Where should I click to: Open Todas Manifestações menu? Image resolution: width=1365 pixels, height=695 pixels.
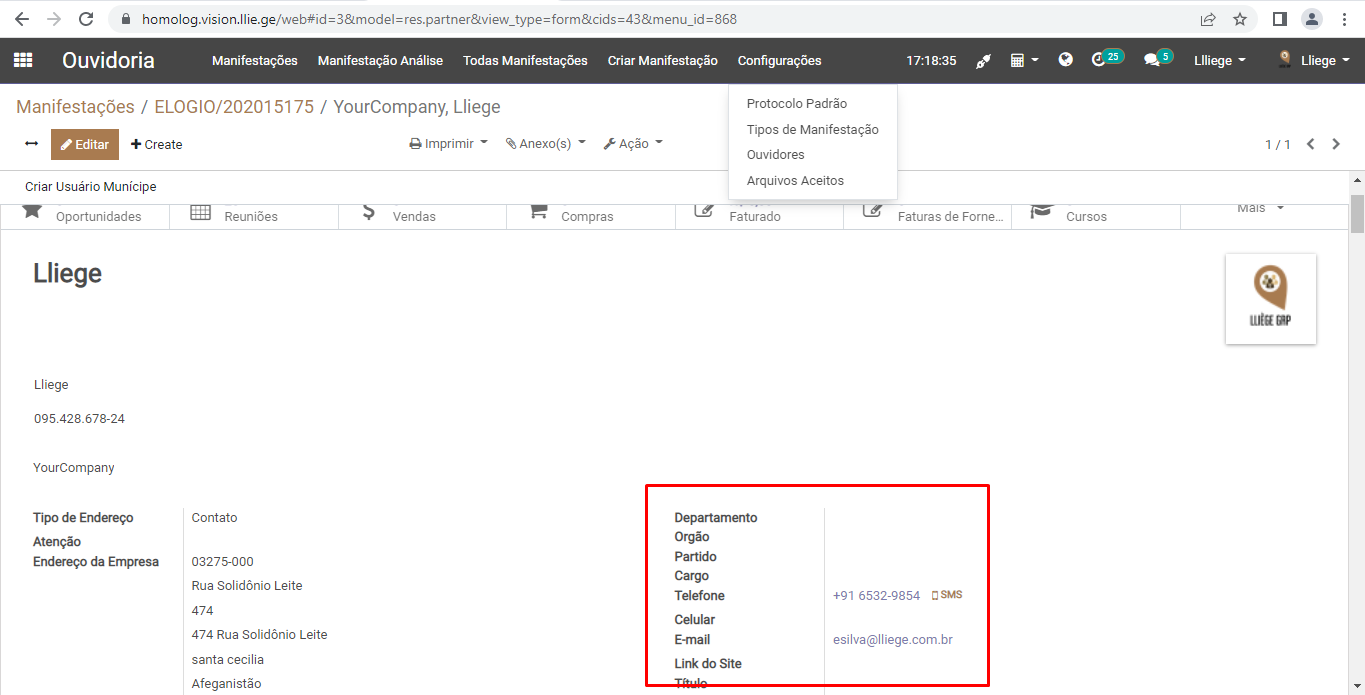coord(525,61)
